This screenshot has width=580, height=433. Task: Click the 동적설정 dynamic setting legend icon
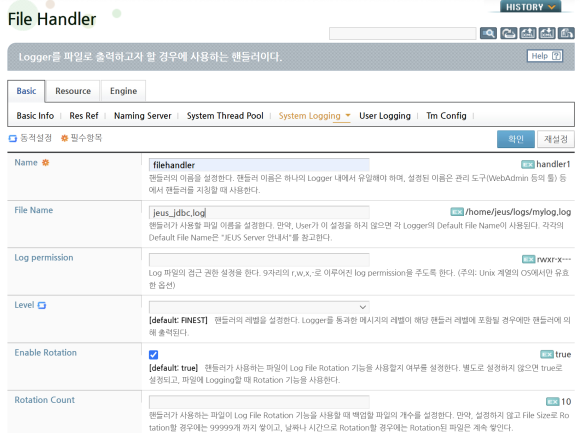[x=13, y=138]
